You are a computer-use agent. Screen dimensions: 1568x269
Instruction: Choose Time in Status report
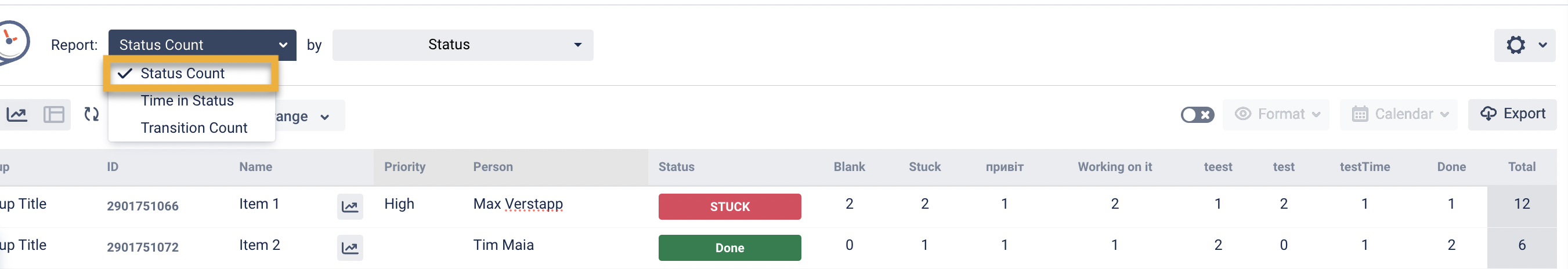pos(187,101)
